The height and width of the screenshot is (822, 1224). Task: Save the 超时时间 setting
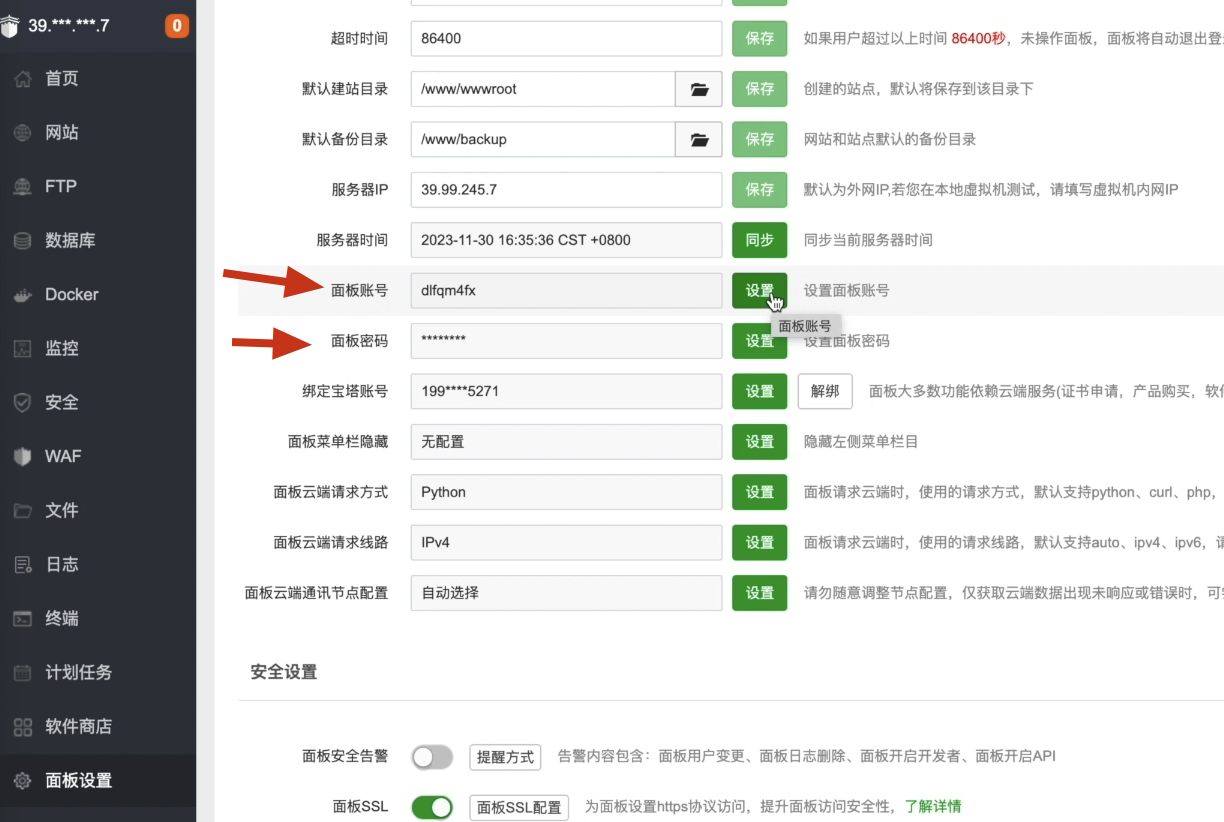tap(760, 38)
